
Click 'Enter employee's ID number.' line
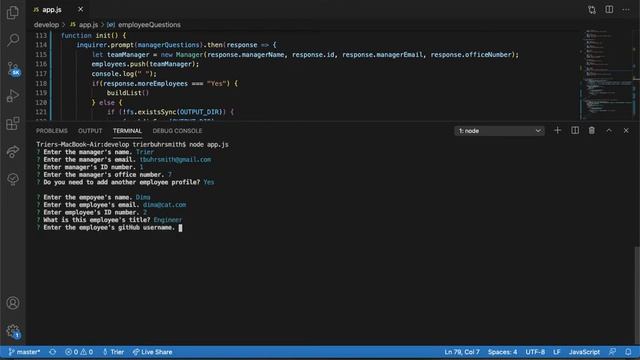(91, 212)
